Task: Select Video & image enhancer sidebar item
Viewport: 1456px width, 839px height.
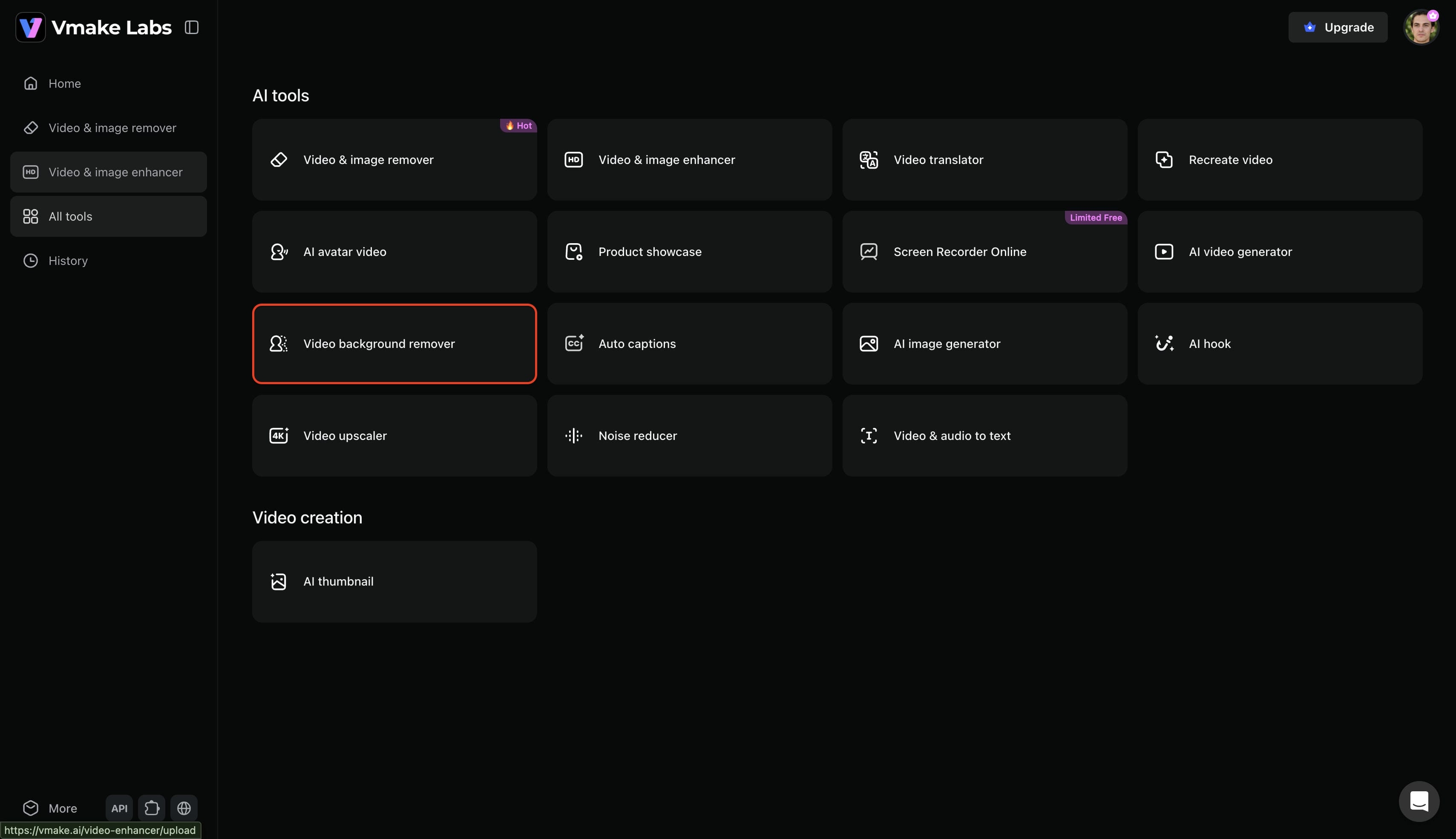Action: 108,172
